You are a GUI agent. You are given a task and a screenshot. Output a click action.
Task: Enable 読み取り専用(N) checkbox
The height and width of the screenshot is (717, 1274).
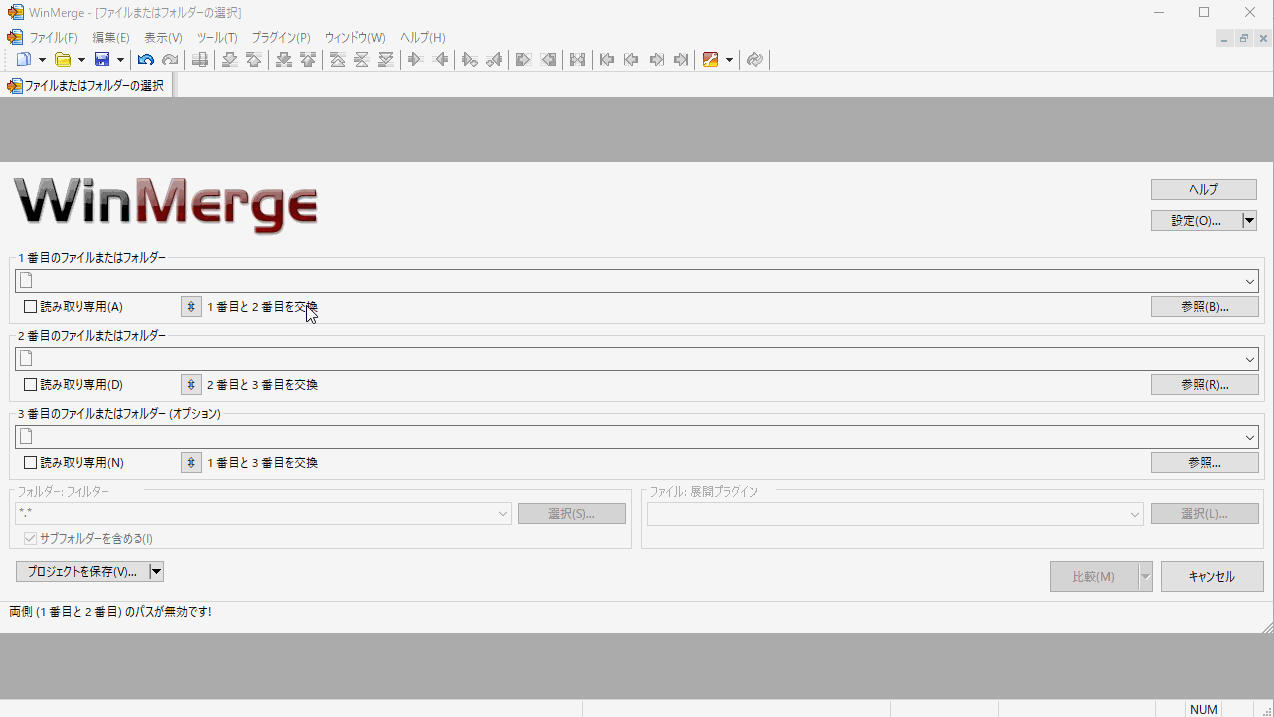click(x=31, y=463)
